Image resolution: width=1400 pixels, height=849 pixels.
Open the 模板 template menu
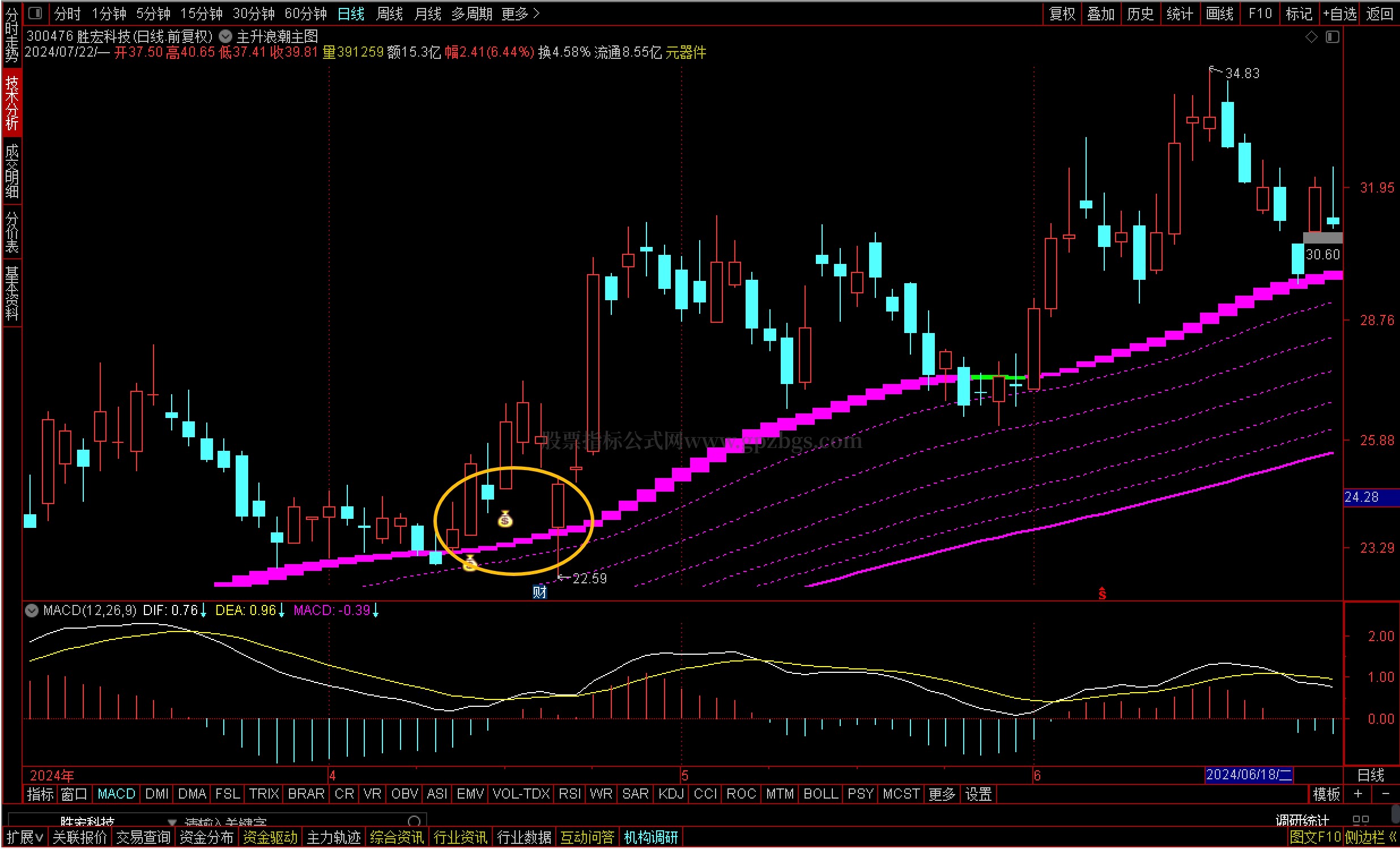tap(1326, 794)
